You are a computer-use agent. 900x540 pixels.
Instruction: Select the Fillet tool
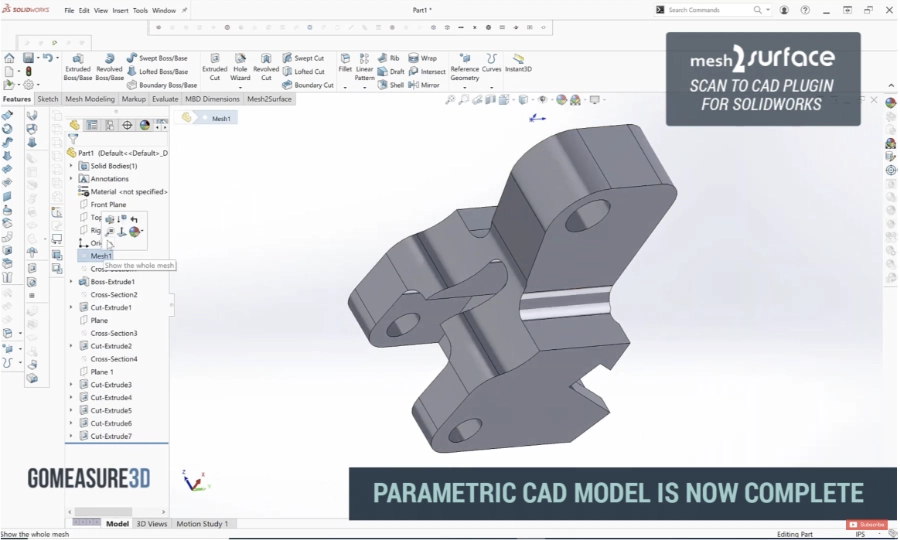[x=345, y=64]
